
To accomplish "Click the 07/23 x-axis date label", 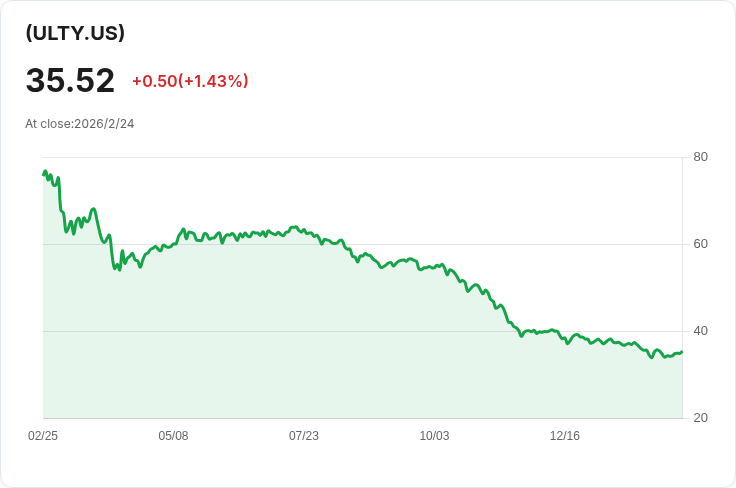I will point(304,436).
